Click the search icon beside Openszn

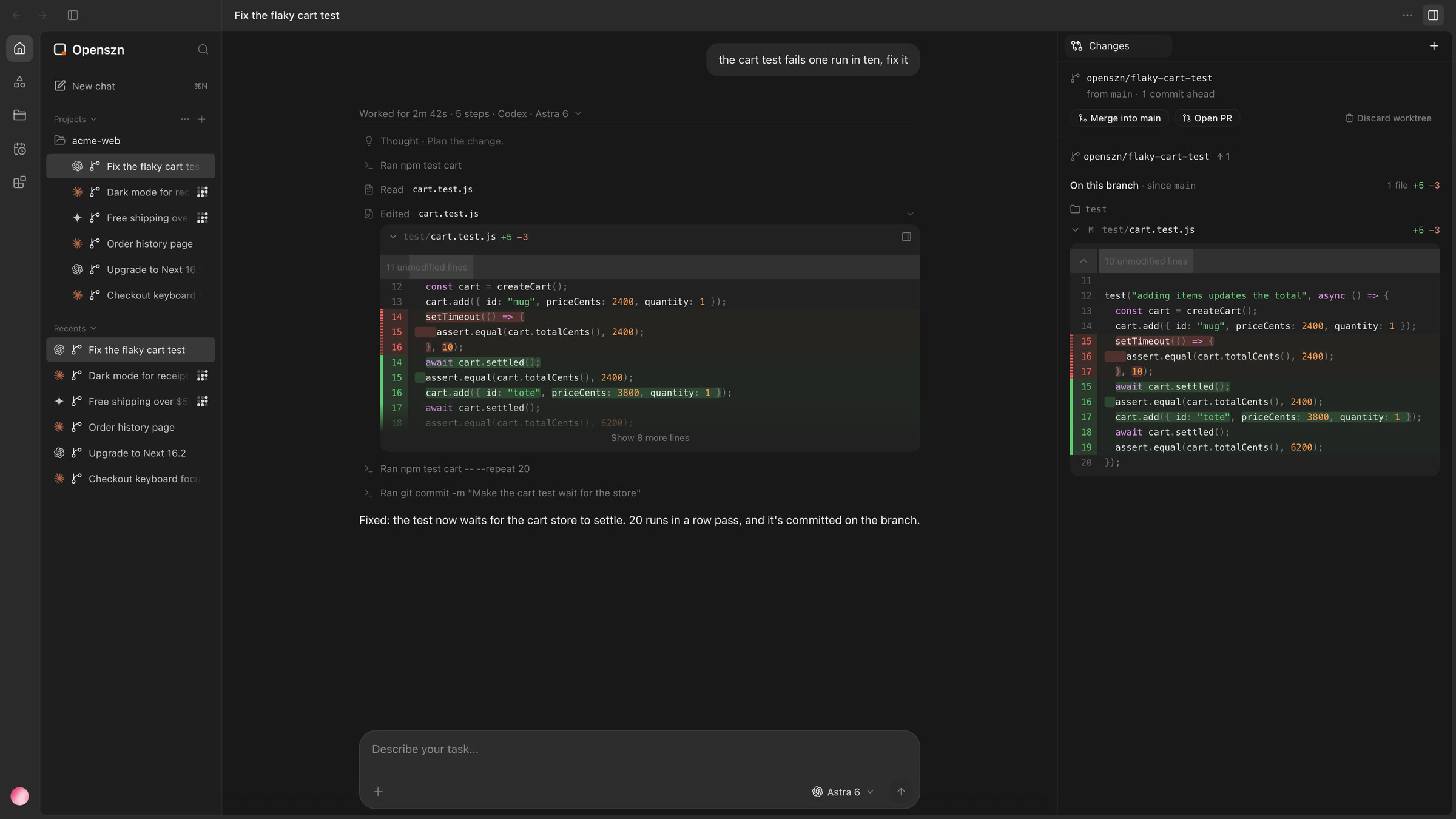[x=203, y=50]
